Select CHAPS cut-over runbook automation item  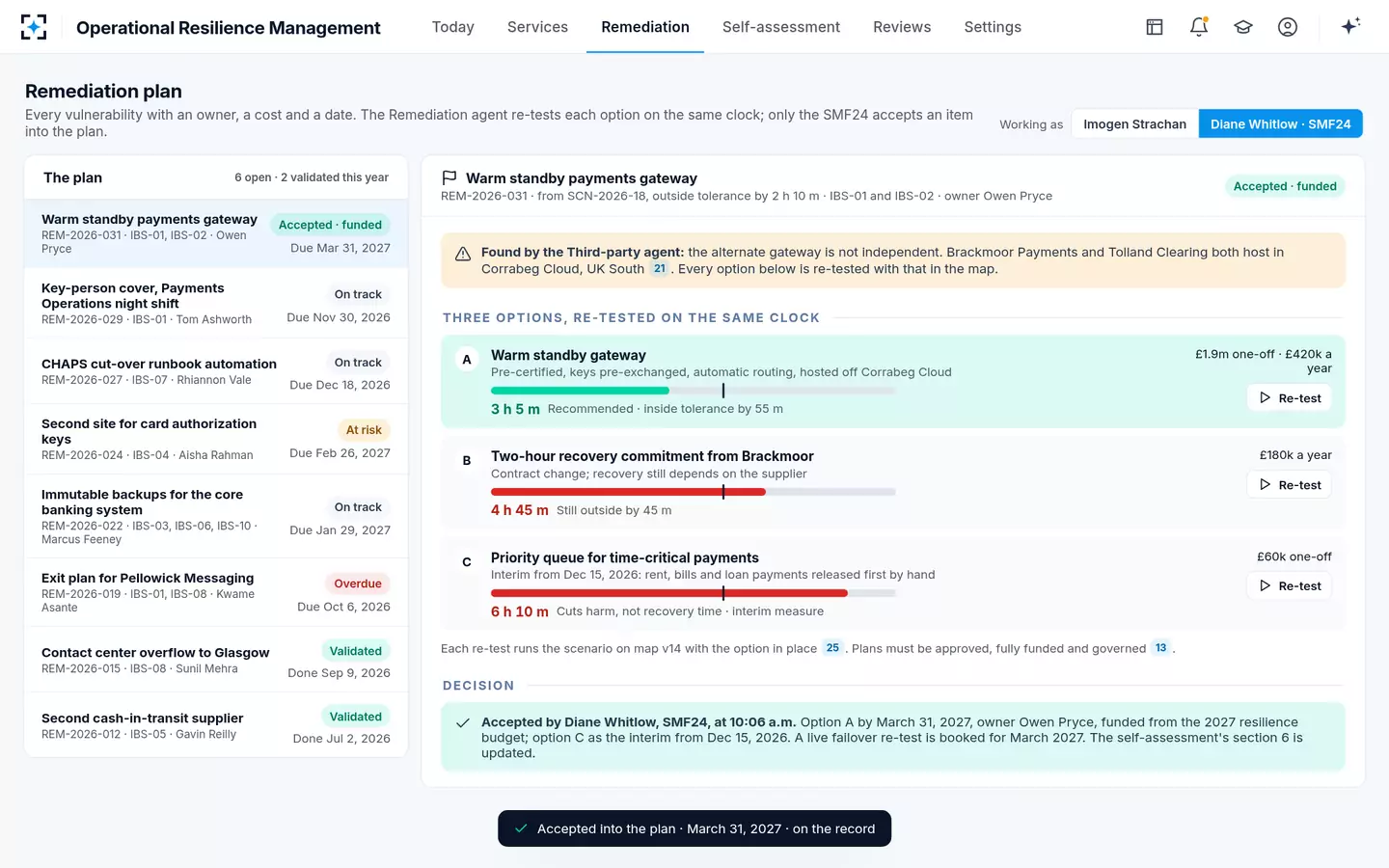[x=216, y=372]
